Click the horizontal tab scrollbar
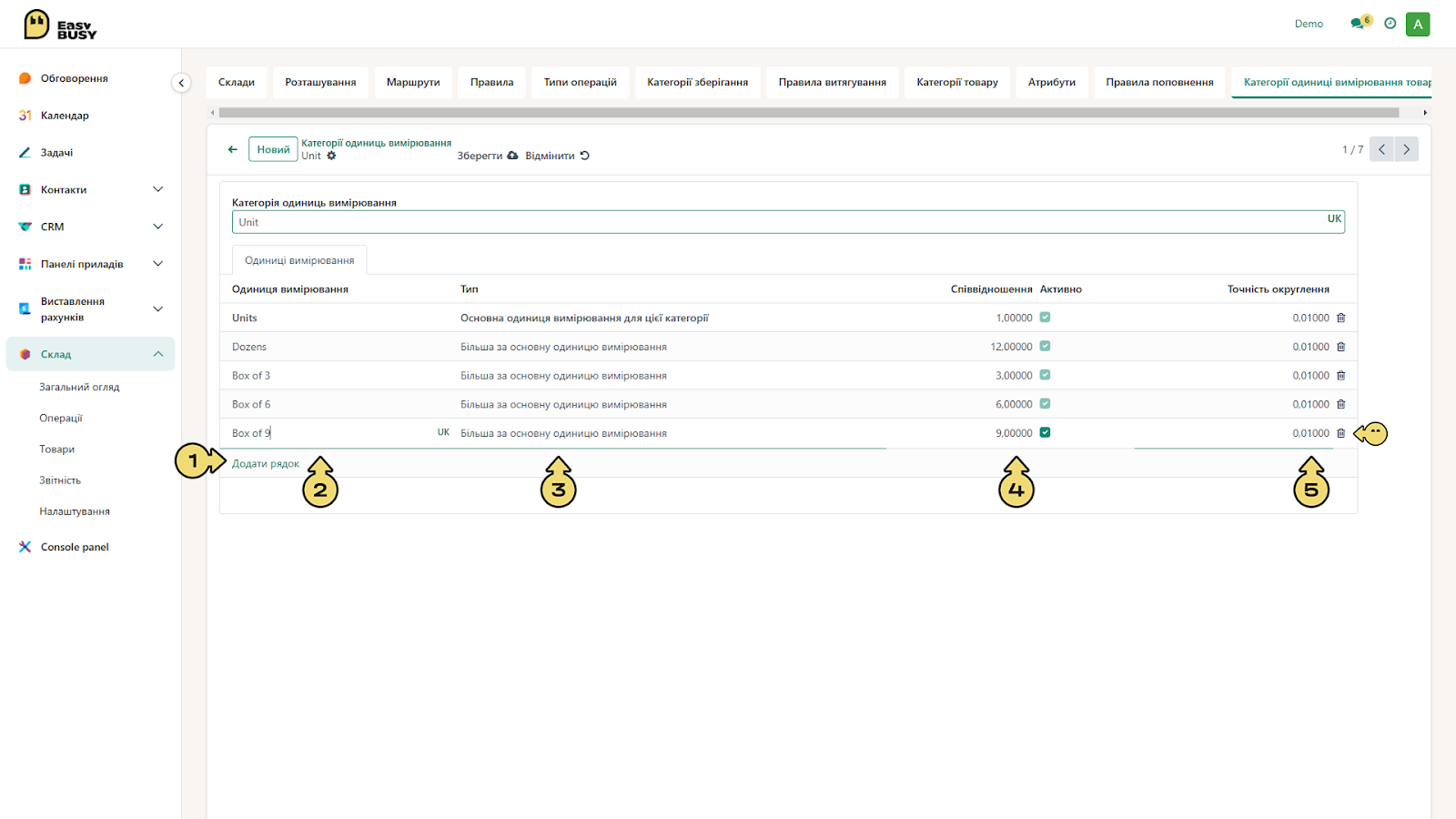The image size is (1456, 819). (x=808, y=113)
